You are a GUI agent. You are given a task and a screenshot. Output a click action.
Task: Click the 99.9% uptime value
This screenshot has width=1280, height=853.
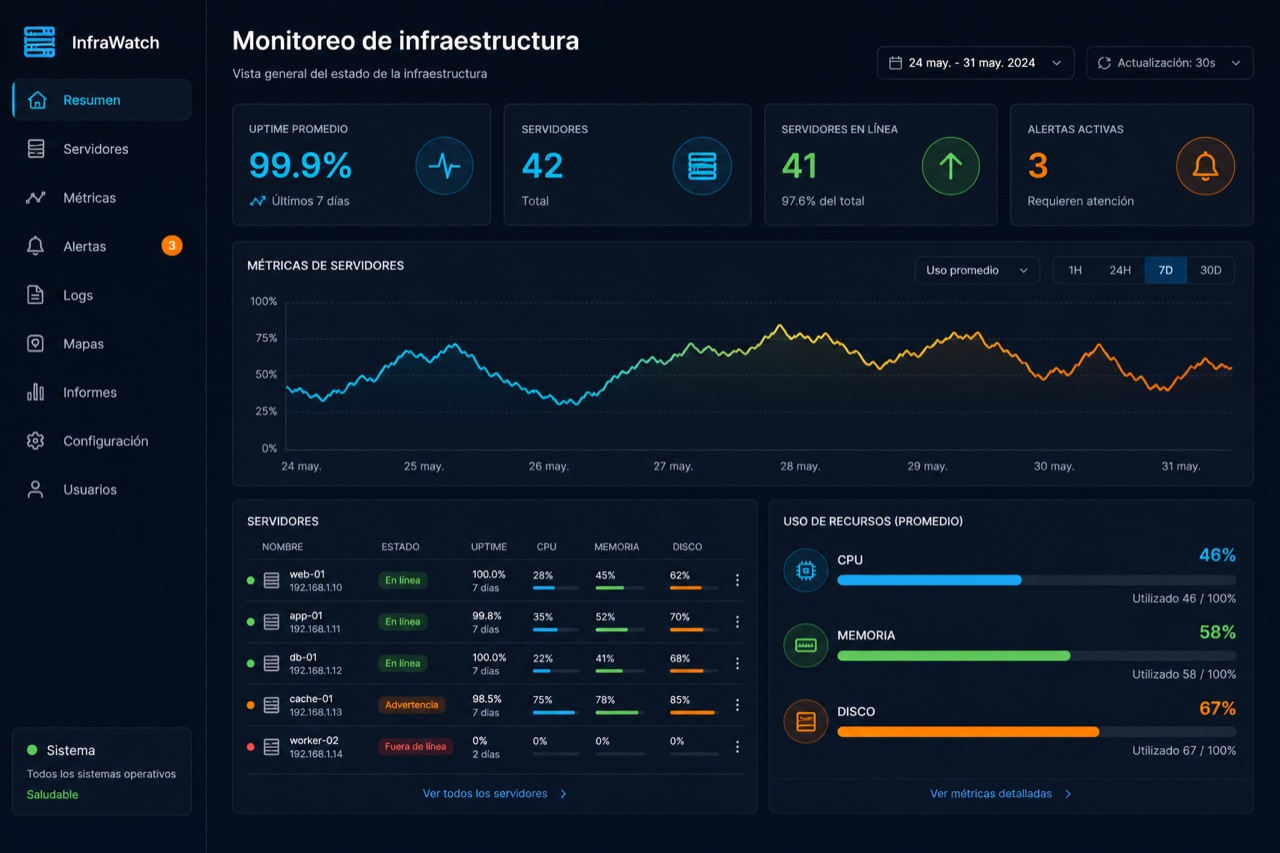[300, 166]
